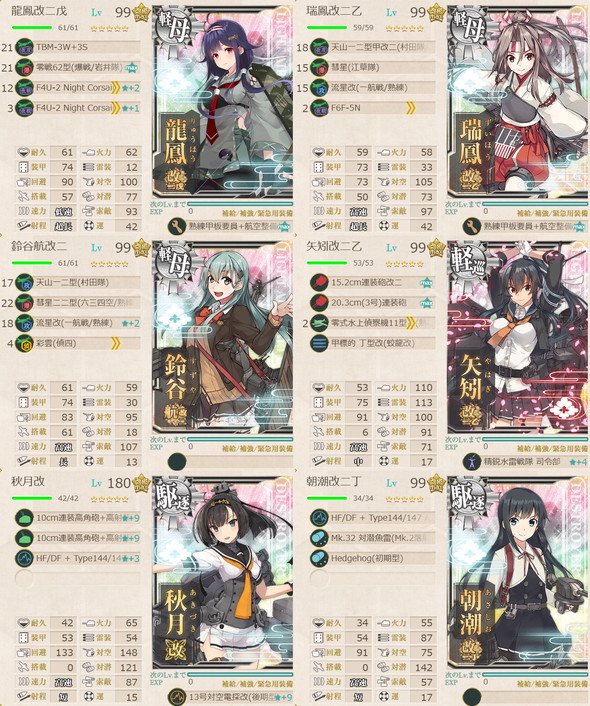Click 矢矧改二乙's green HP bar
The height and width of the screenshot is (706, 590).
point(327,263)
